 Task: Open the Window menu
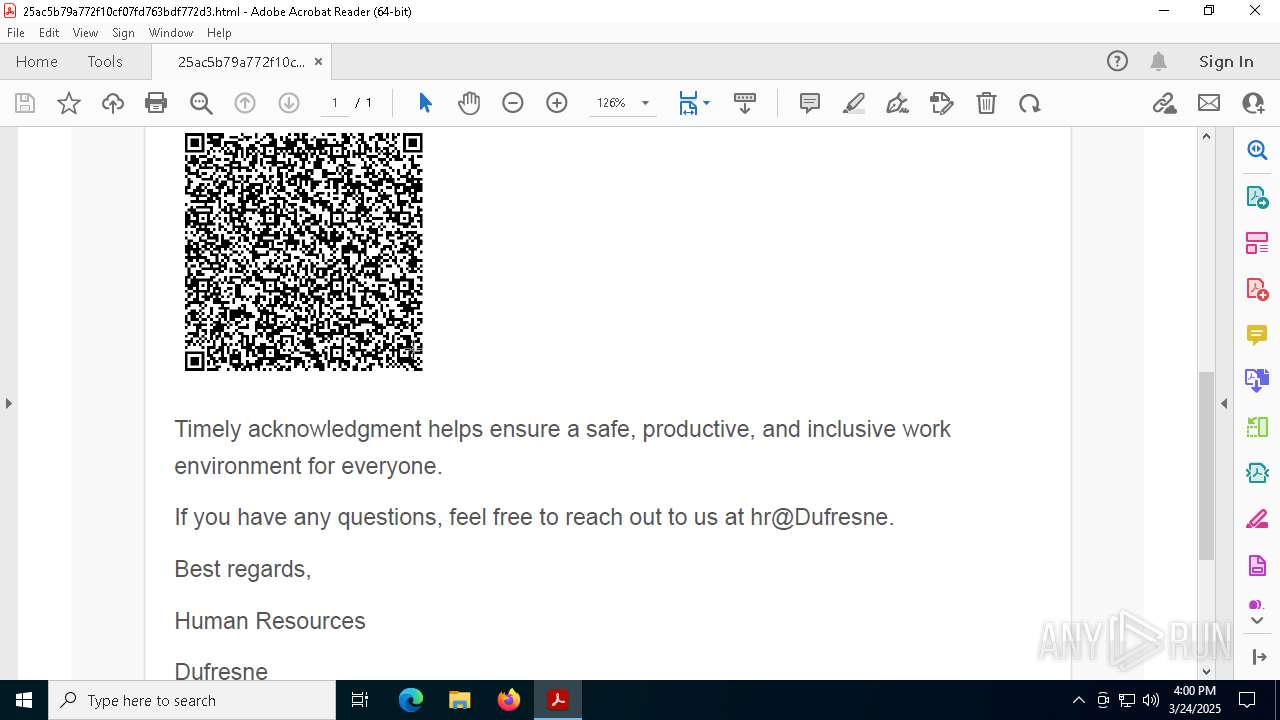coord(171,33)
